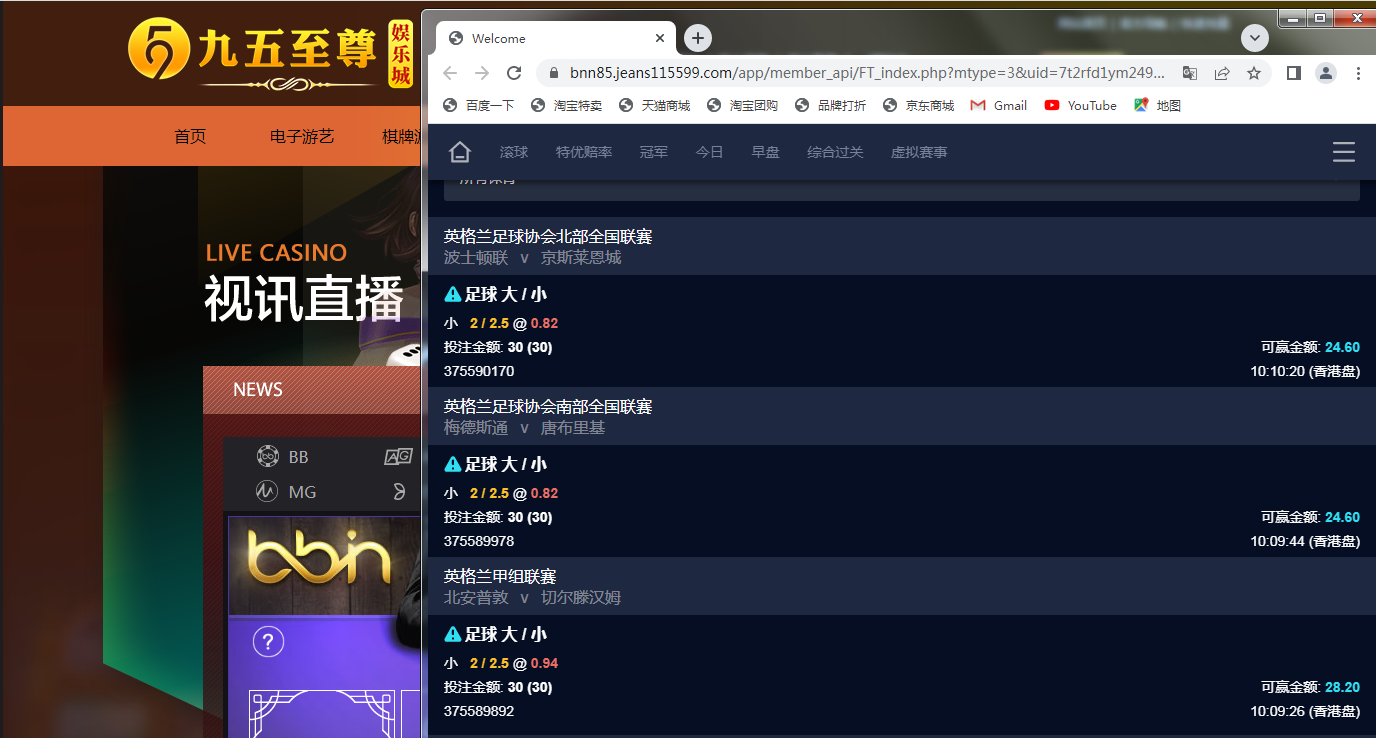Click bet number 375590170
This screenshot has width=1376, height=738.
point(479,371)
